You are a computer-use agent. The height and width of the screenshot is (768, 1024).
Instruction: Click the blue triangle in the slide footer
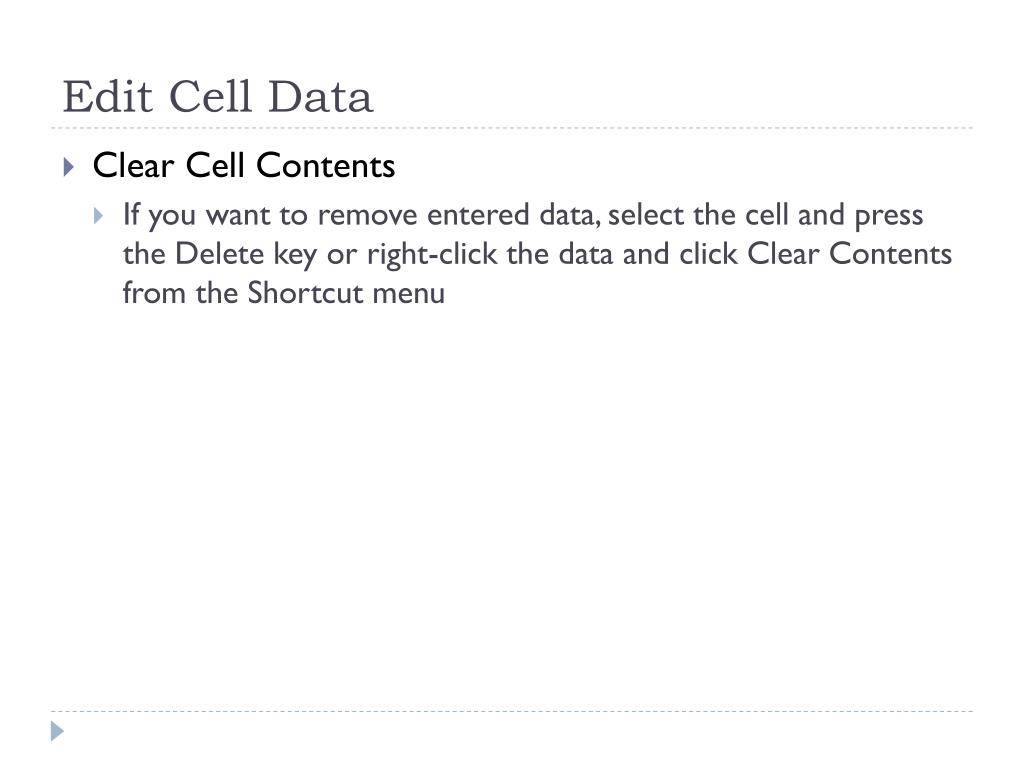tap(57, 731)
